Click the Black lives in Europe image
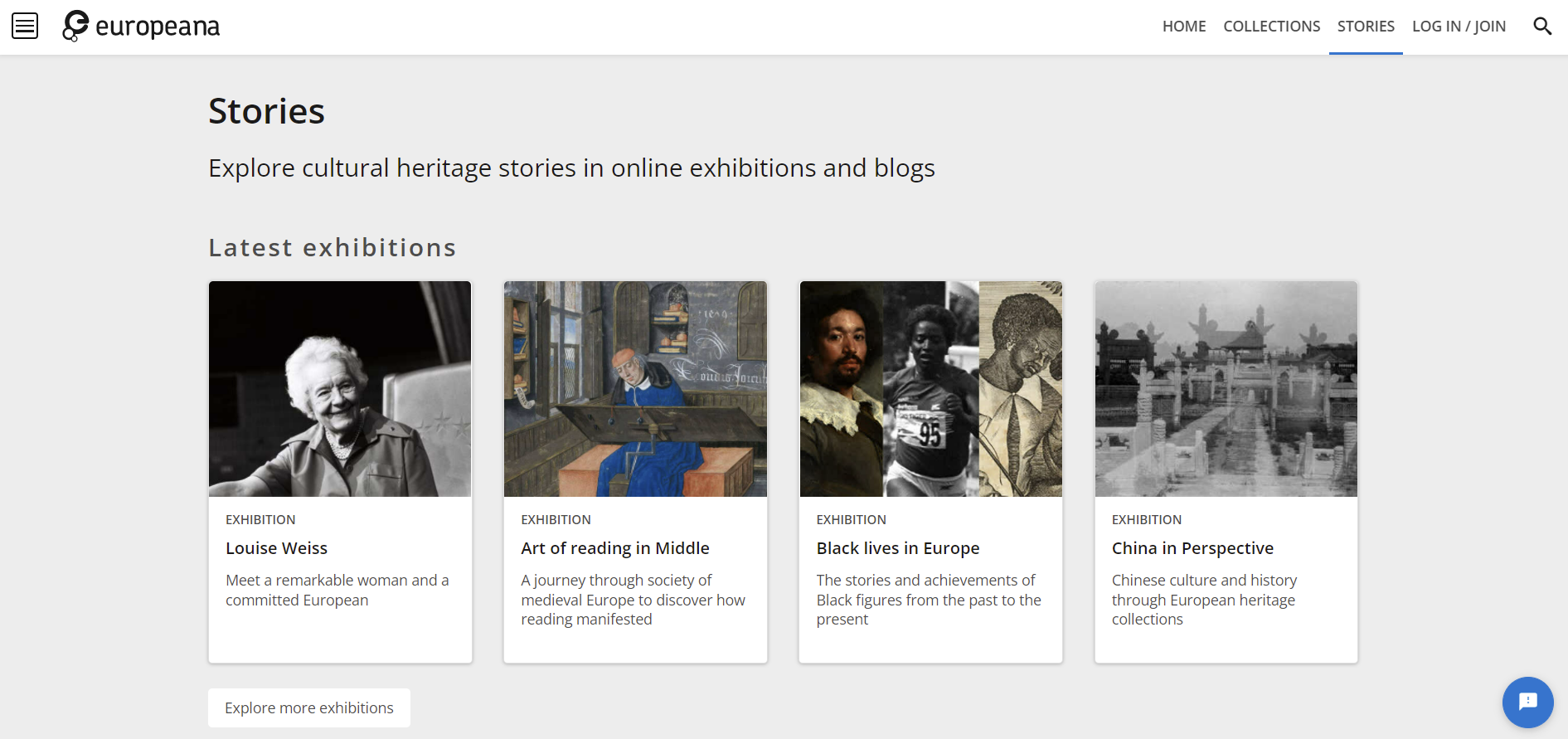 930,389
